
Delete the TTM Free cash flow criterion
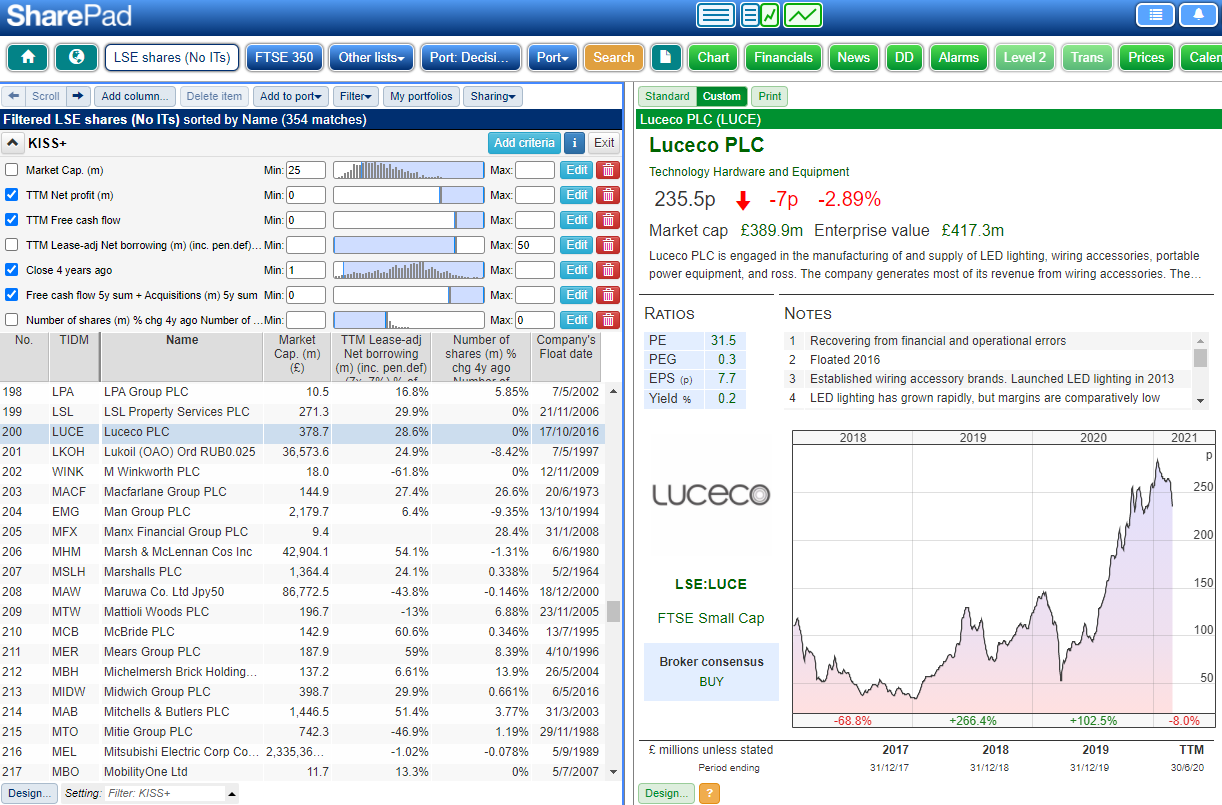pos(607,220)
